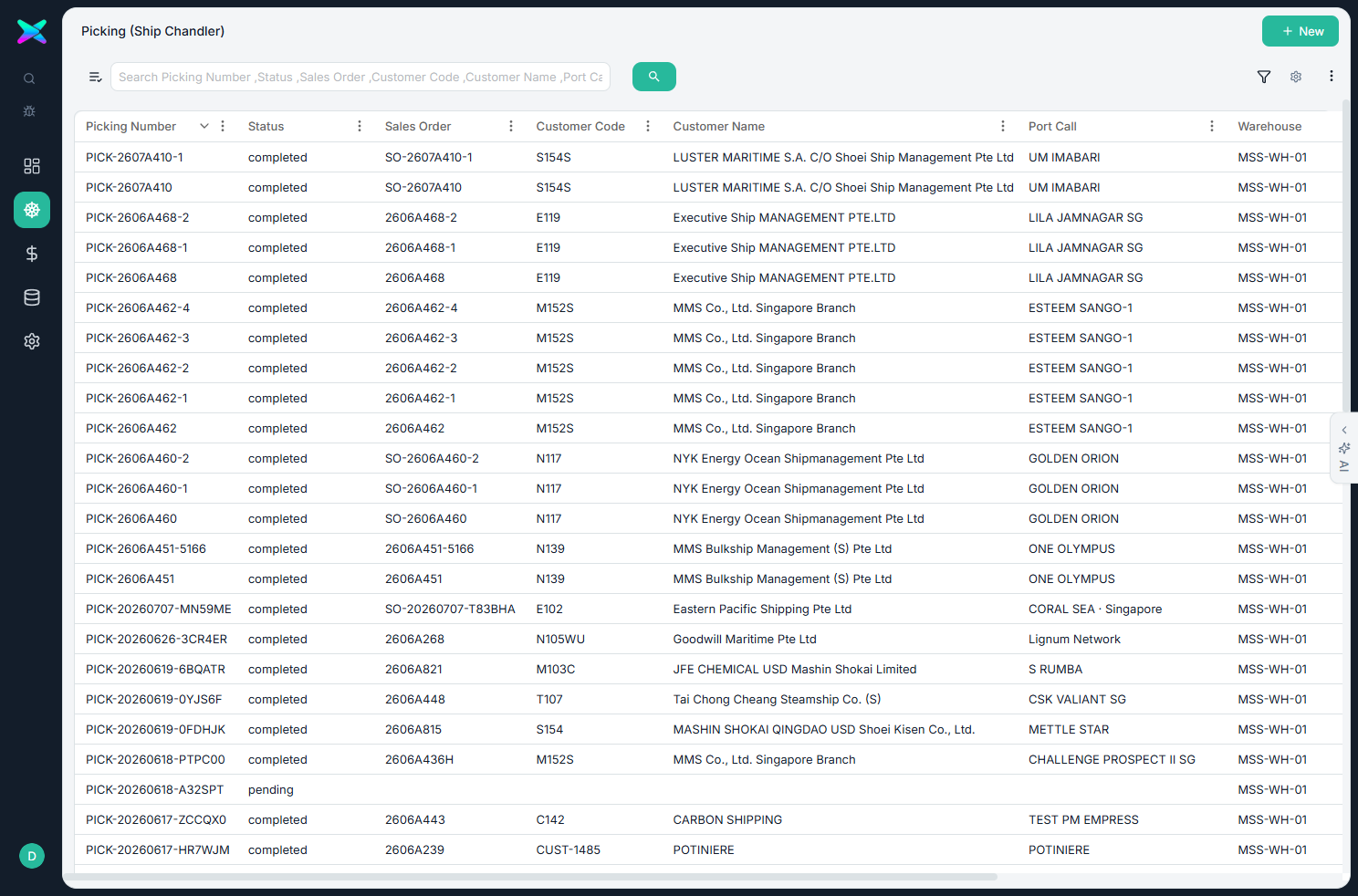Toggle Picking Number sort arrow
This screenshot has width=1358, height=896.
[x=204, y=126]
